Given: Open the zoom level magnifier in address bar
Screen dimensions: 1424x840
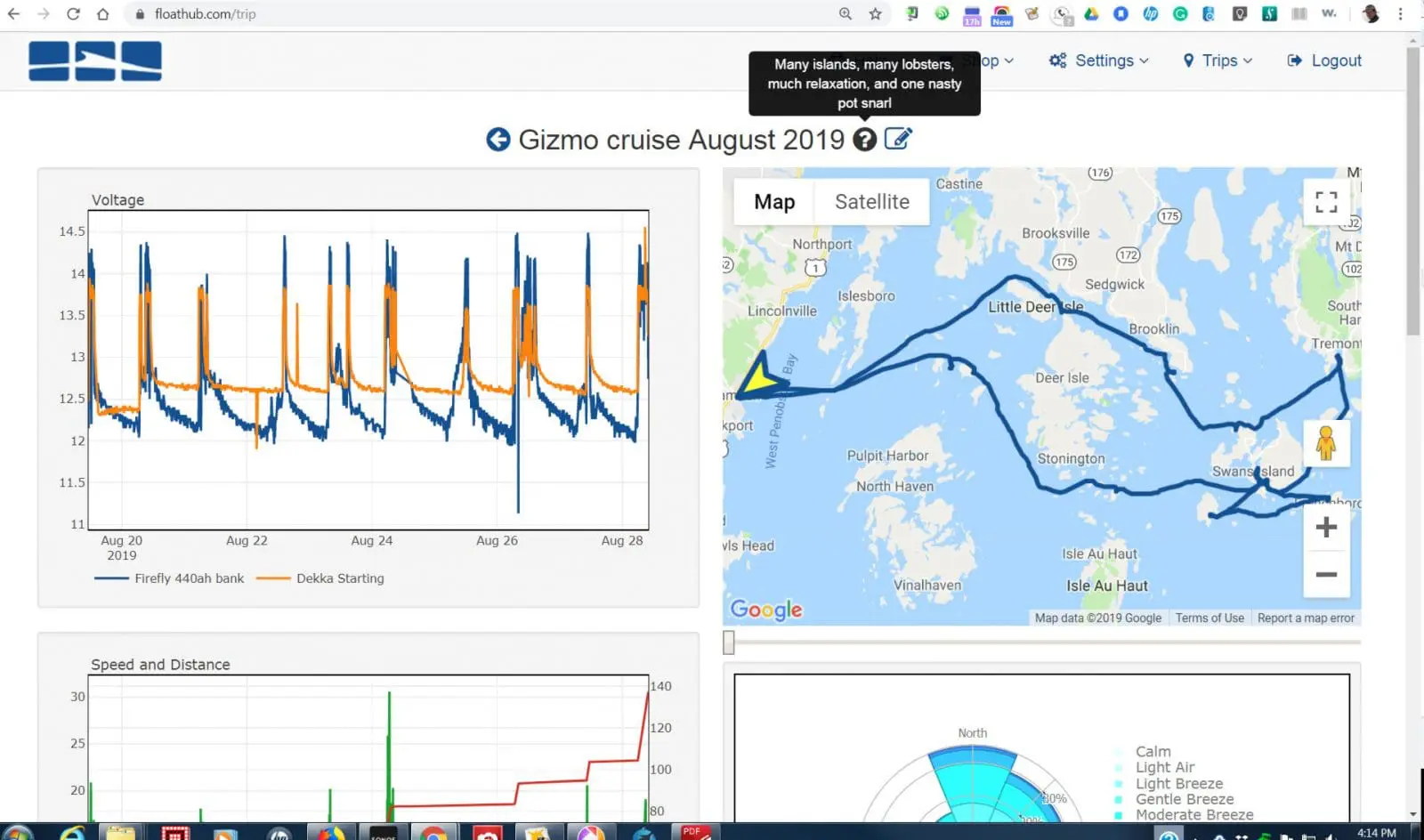Looking at the screenshot, I should [x=845, y=13].
